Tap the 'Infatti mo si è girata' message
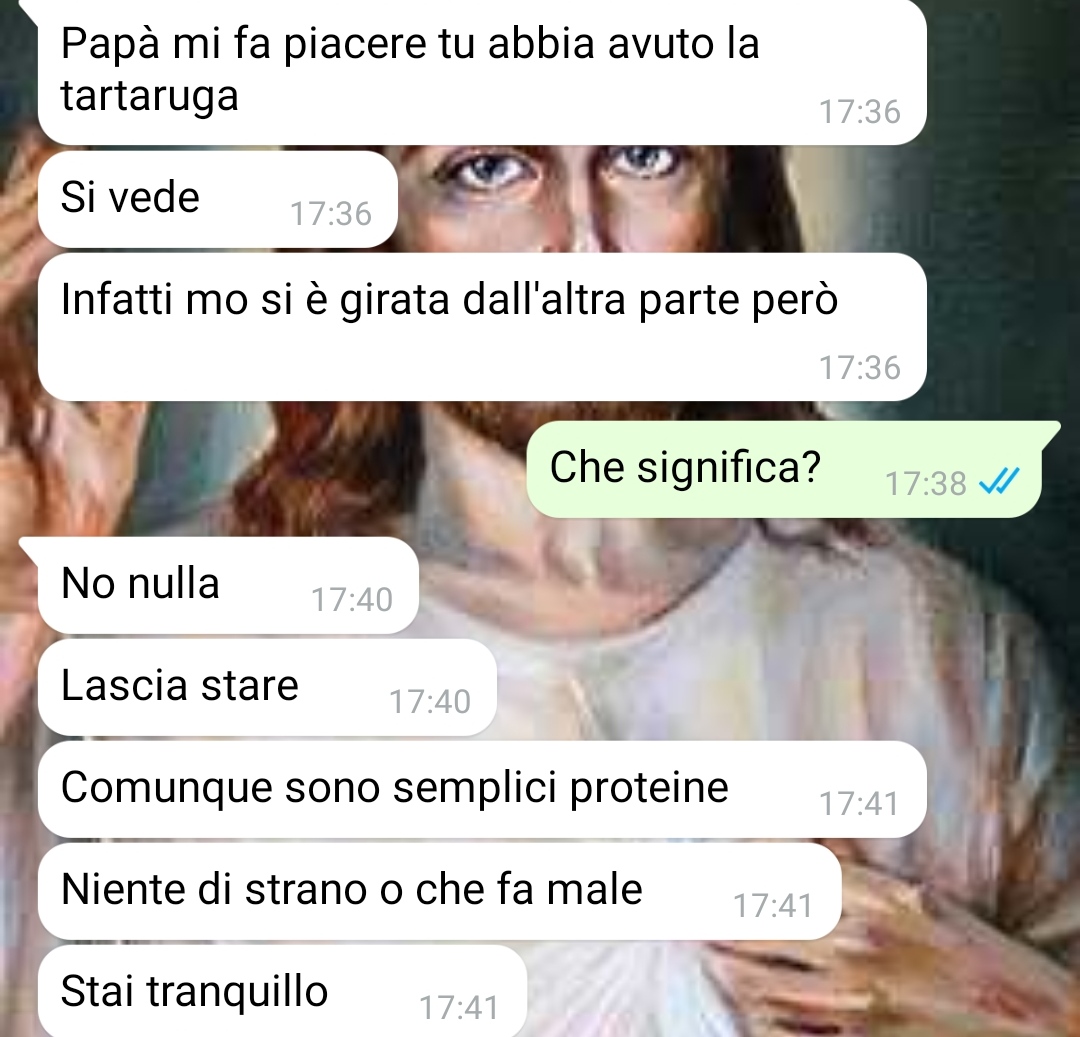1080x1037 pixels. [482, 327]
